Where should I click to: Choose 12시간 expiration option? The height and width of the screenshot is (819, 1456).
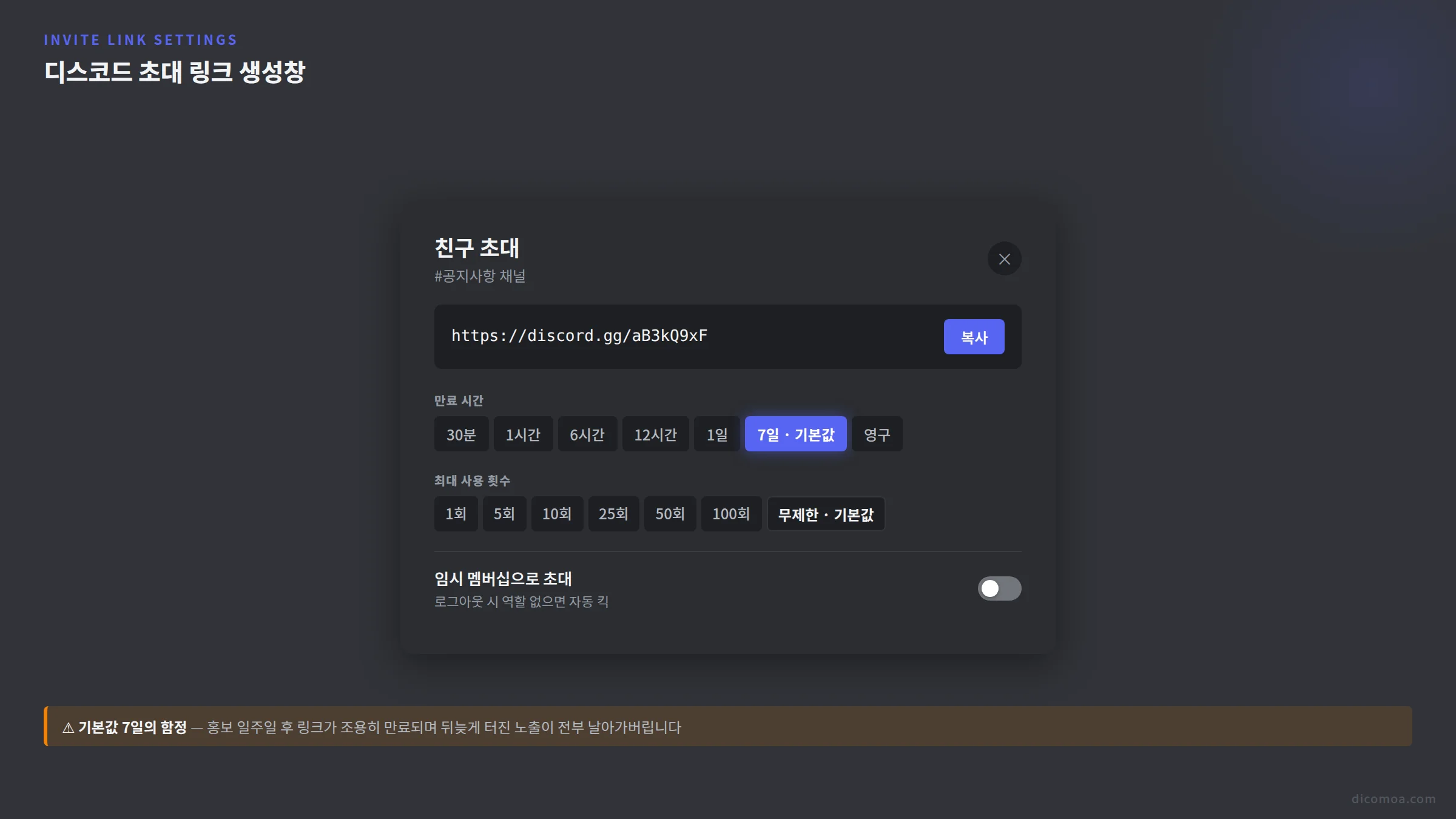pos(655,434)
